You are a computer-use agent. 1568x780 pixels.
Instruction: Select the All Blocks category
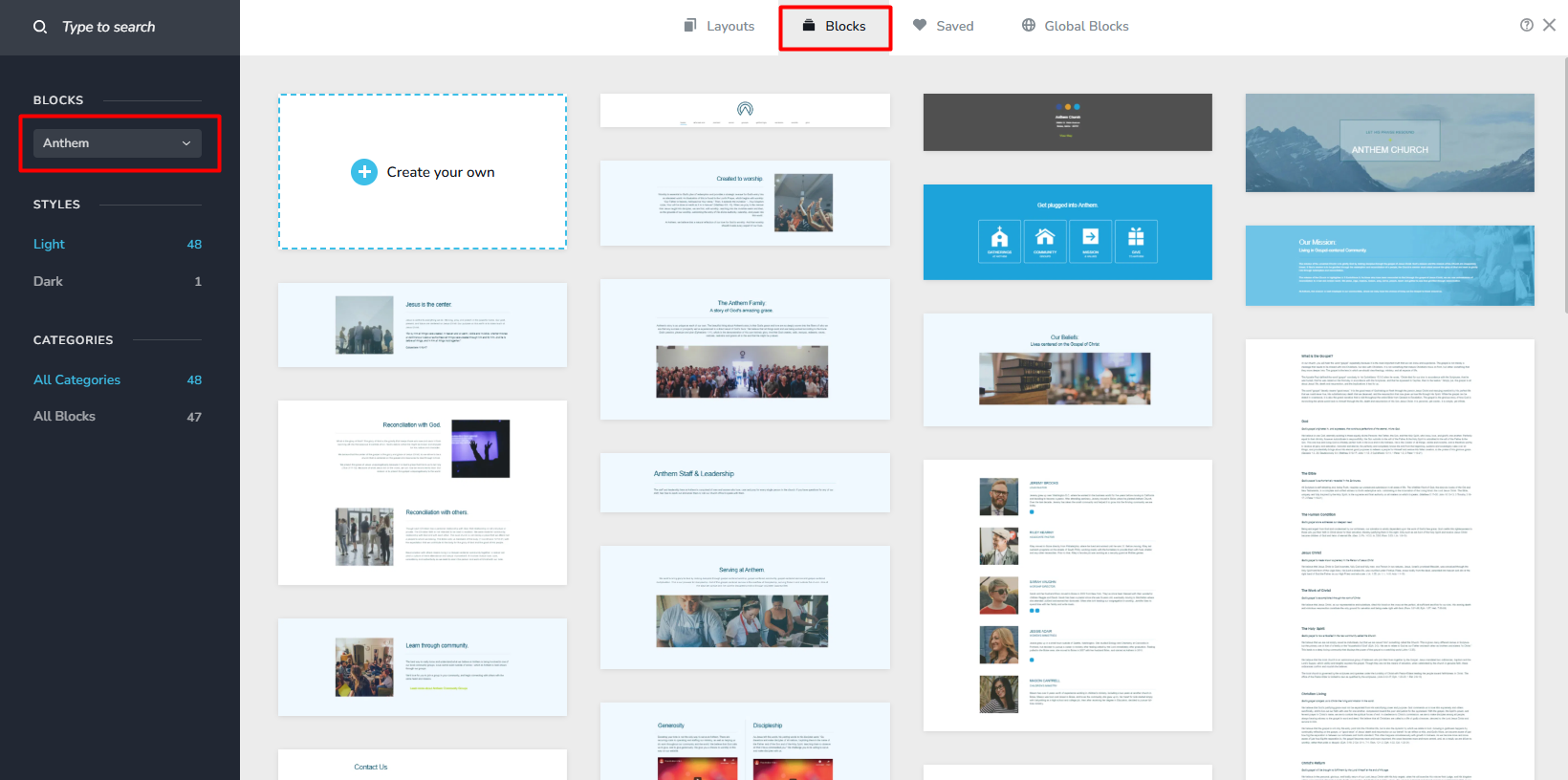point(64,416)
